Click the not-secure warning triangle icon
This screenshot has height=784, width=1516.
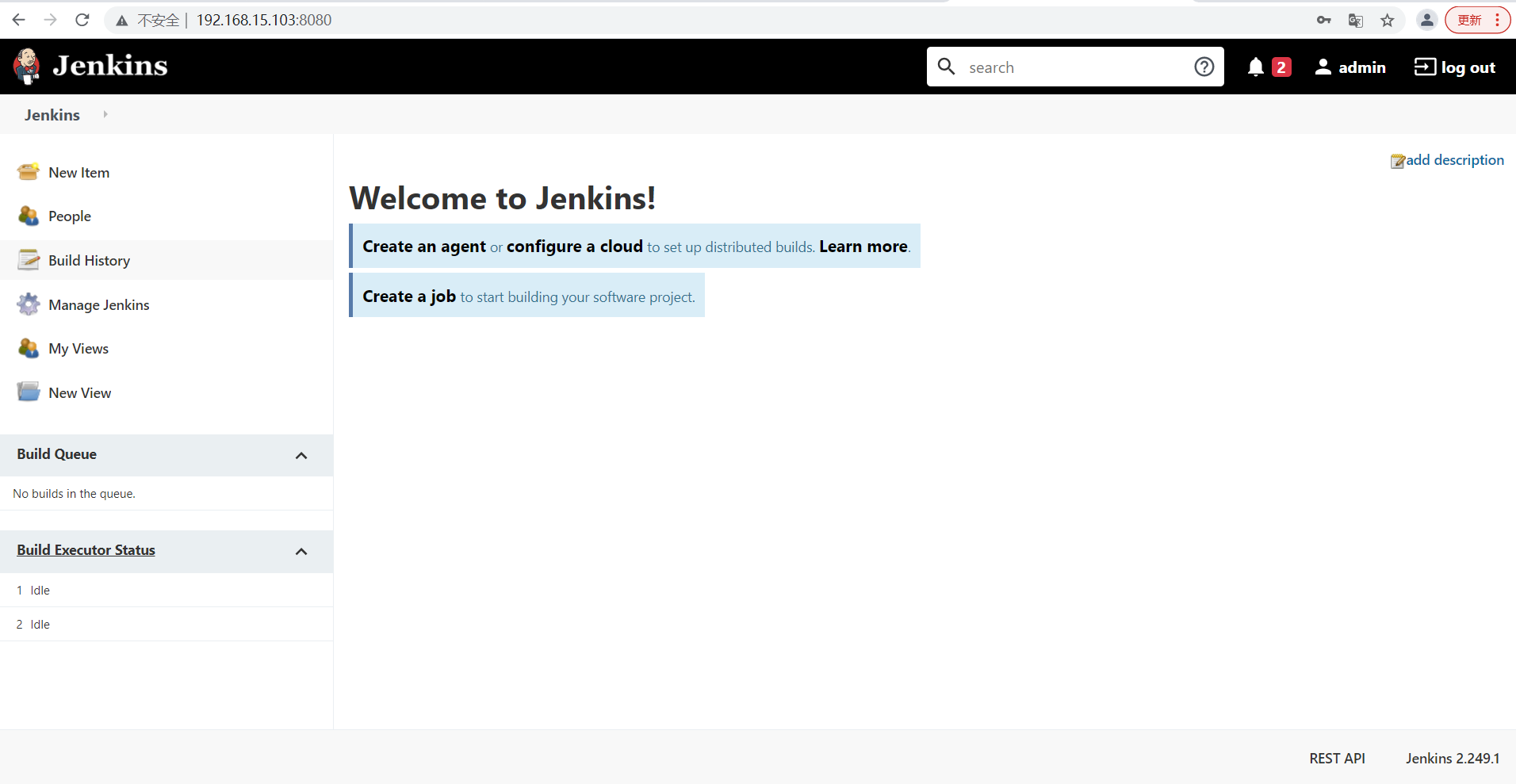[122, 21]
